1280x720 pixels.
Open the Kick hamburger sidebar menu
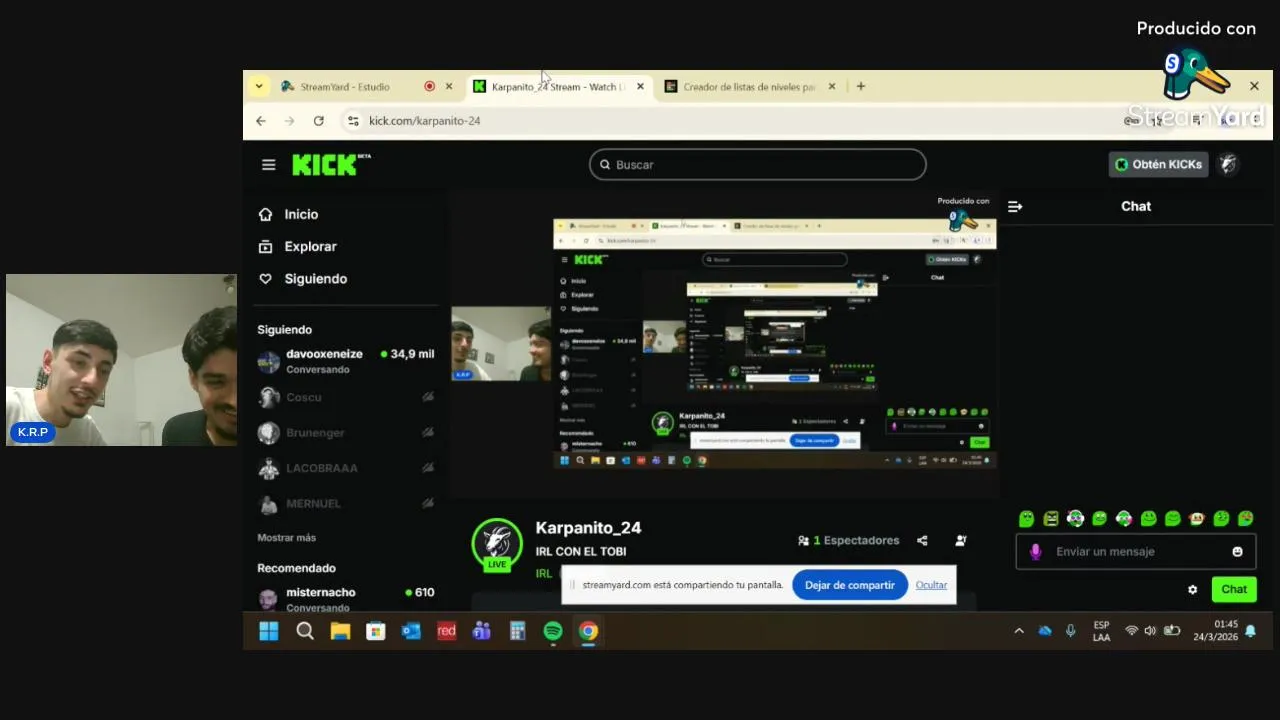(268, 164)
